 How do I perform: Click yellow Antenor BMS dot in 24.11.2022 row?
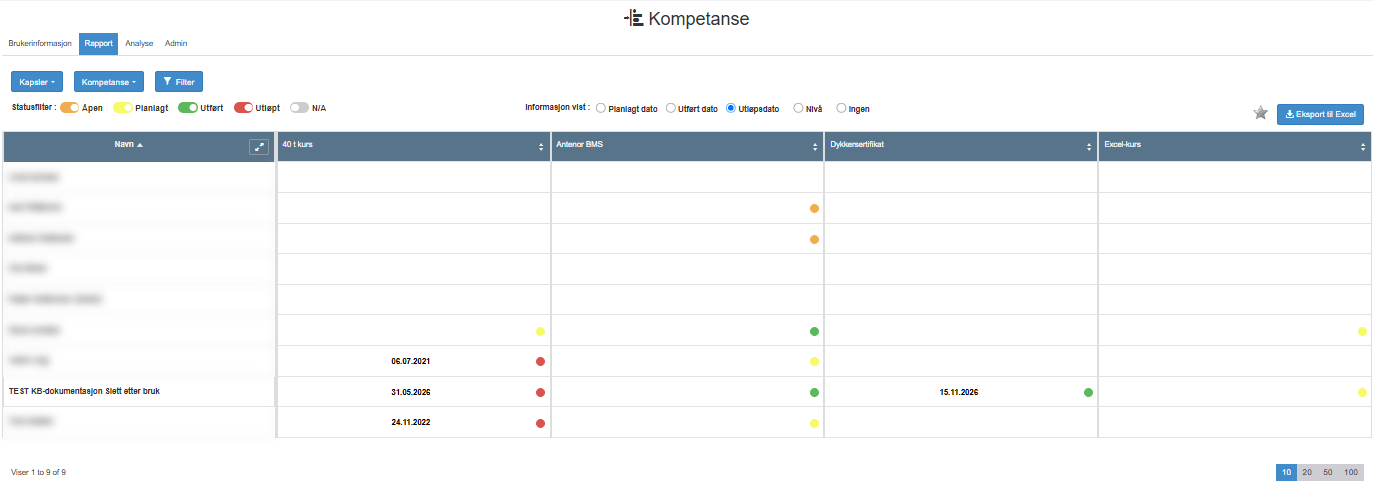814,423
